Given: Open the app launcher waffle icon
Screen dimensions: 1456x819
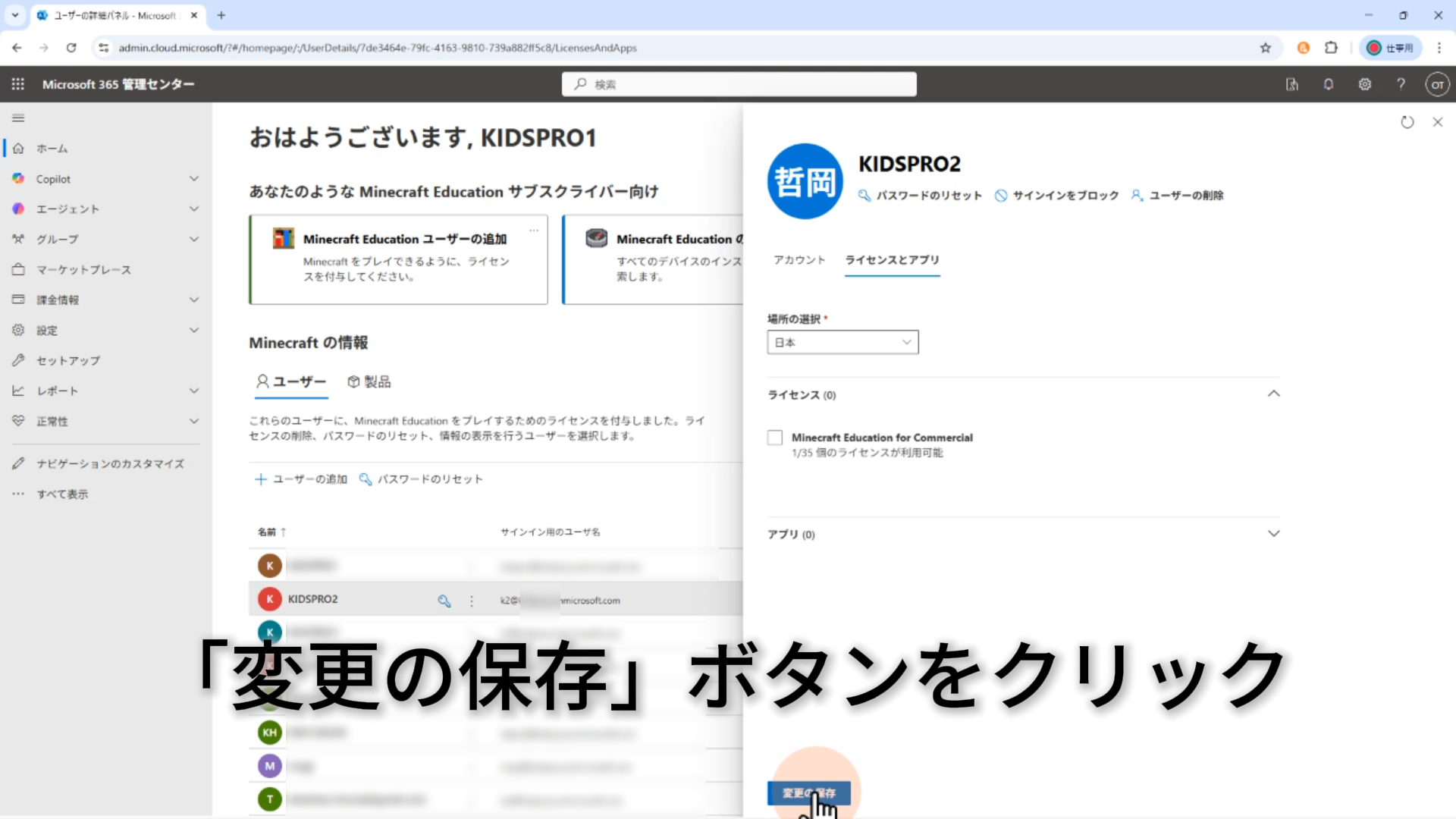Looking at the screenshot, I should pos(18,84).
